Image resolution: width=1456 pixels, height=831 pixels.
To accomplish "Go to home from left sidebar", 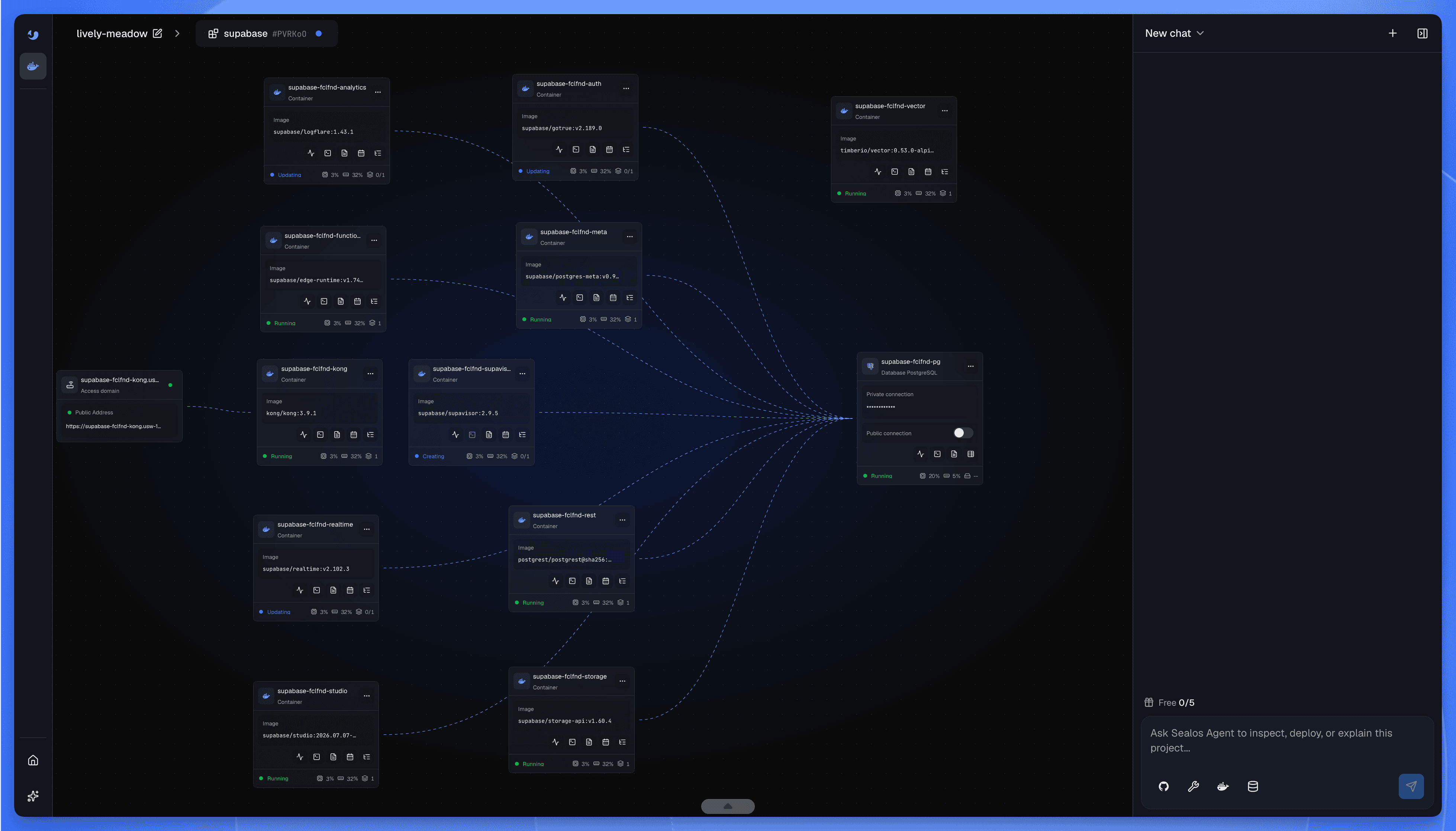I will pyautogui.click(x=33, y=760).
